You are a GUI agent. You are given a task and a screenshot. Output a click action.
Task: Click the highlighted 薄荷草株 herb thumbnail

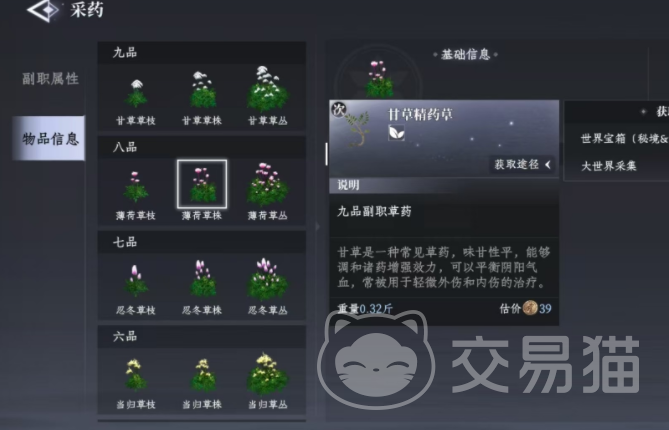coord(202,184)
